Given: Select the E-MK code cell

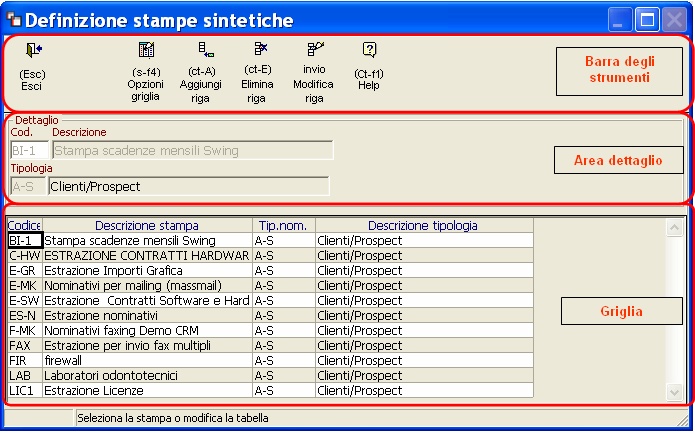Looking at the screenshot, I should pyautogui.click(x=25, y=286).
